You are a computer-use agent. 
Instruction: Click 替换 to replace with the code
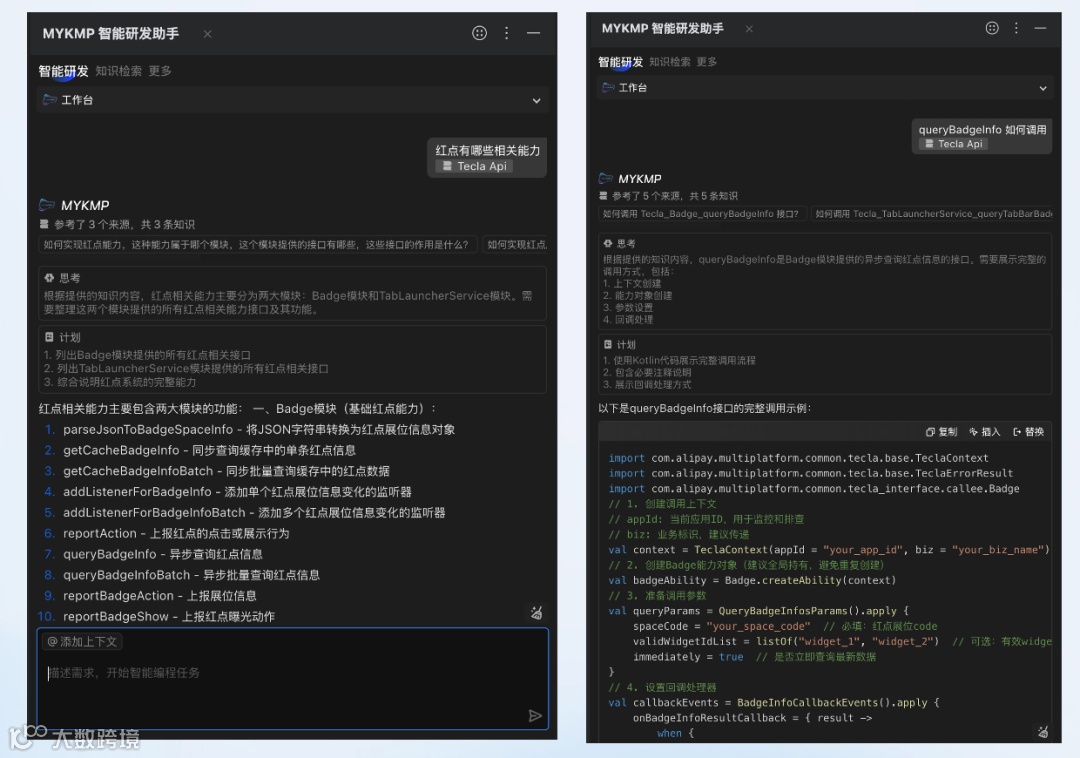(1028, 432)
